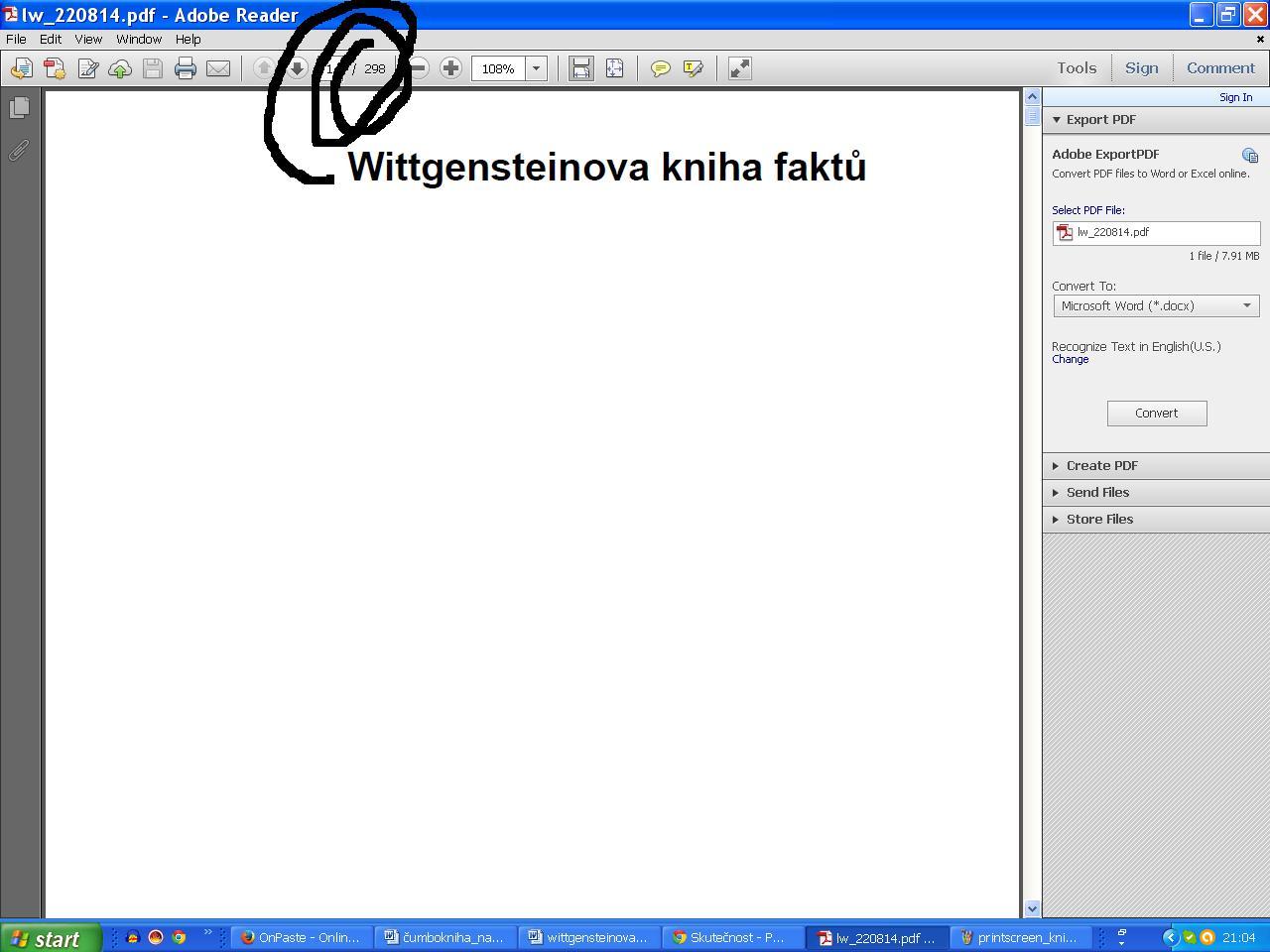
Task: Switch to the Comment pane
Action: pos(1220,67)
